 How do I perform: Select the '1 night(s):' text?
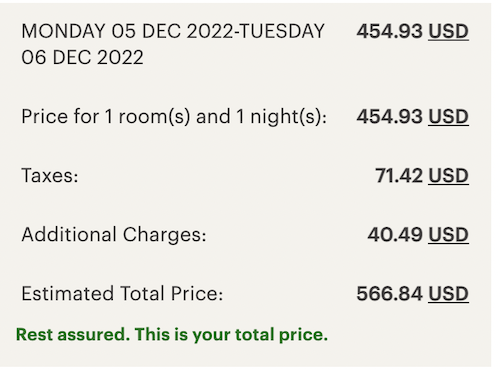point(282,117)
